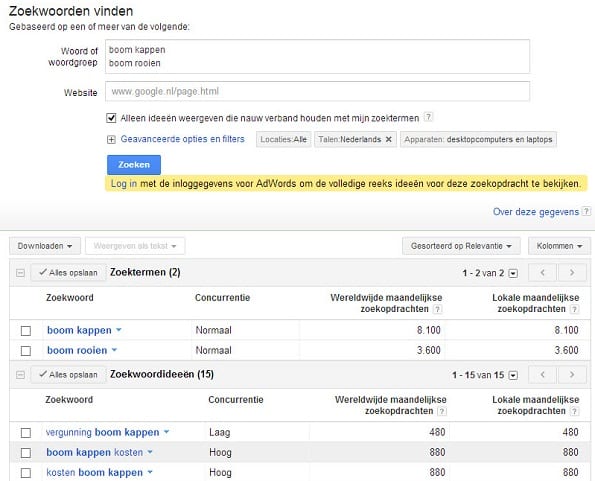This screenshot has height=481, width=595.
Task: Open the Downloaden dropdown
Action: pos(45,246)
